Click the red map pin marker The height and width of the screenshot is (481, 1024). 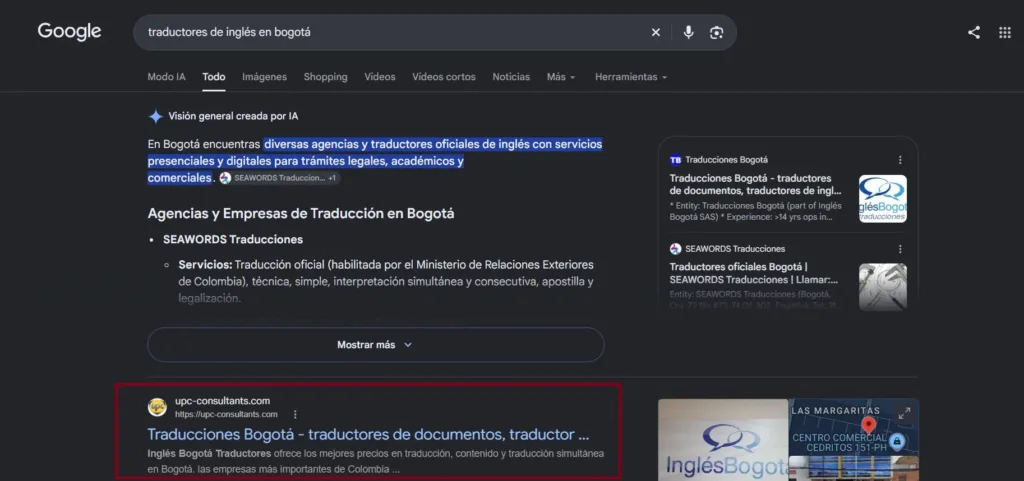(868, 426)
